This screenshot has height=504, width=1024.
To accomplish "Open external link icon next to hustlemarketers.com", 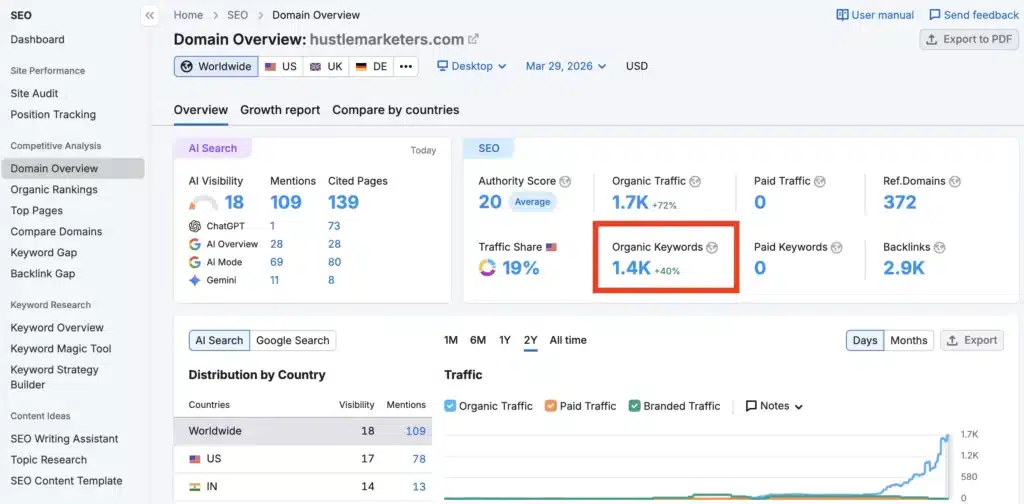I will pos(473,39).
